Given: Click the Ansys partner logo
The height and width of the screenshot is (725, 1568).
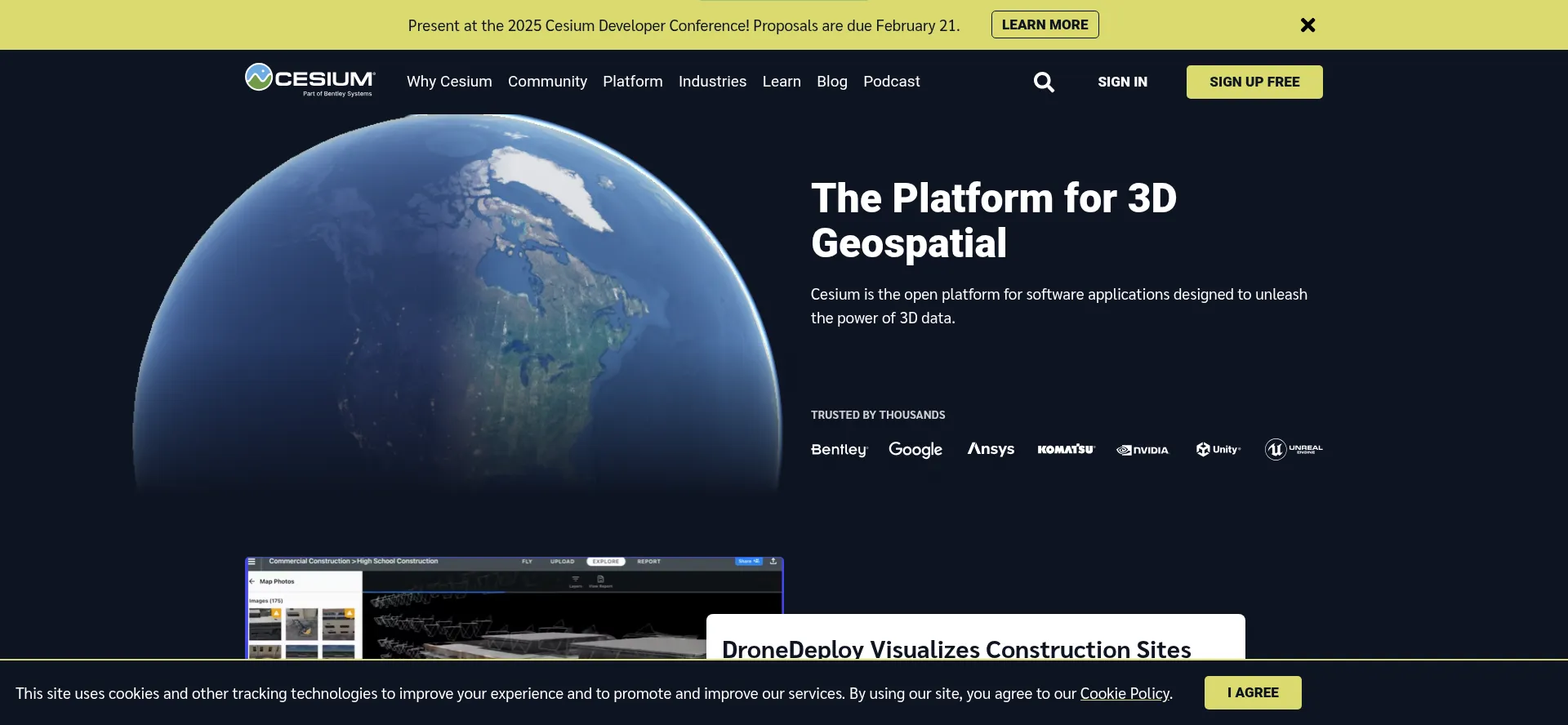Looking at the screenshot, I should coord(991,449).
